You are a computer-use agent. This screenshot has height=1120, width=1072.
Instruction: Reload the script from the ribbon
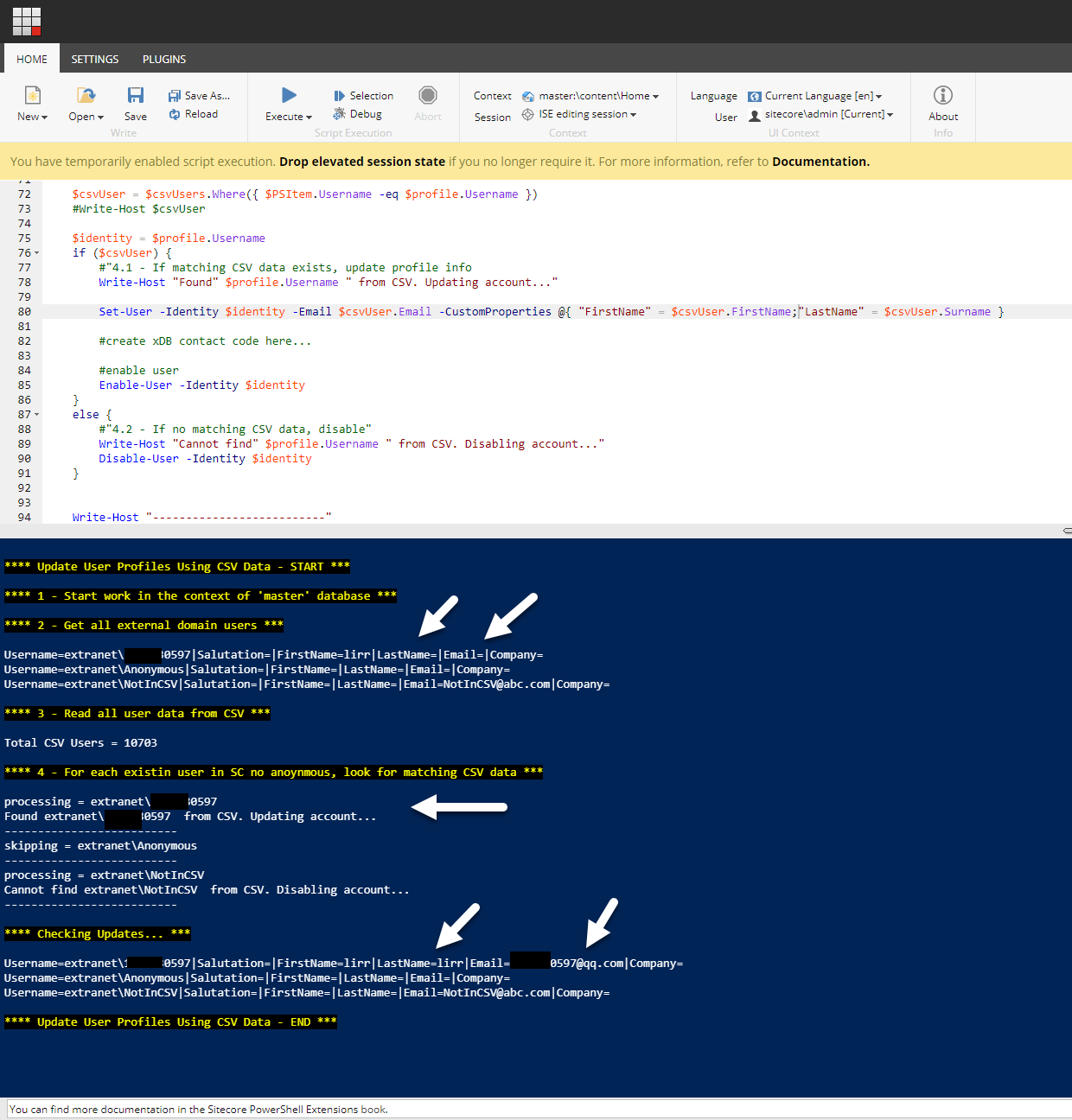point(194,114)
